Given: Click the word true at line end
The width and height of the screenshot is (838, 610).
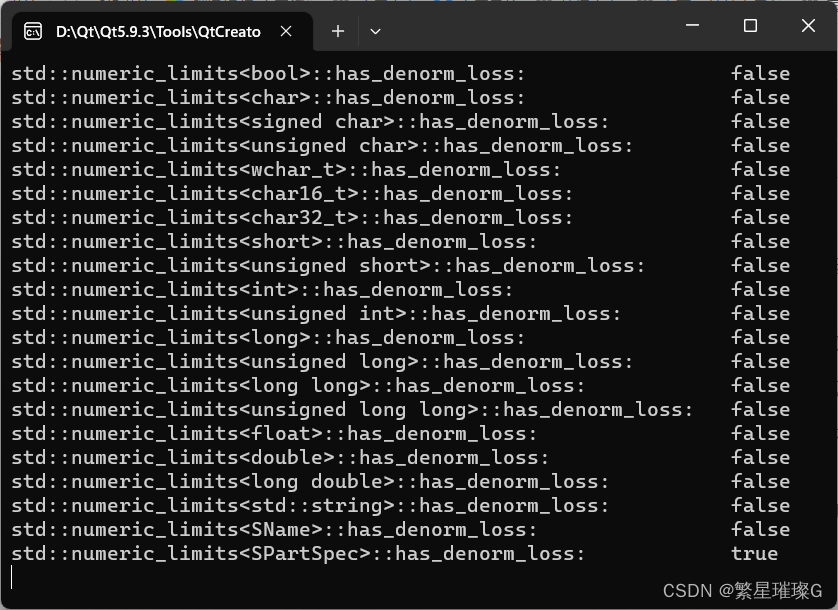Looking at the screenshot, I should [x=755, y=553].
